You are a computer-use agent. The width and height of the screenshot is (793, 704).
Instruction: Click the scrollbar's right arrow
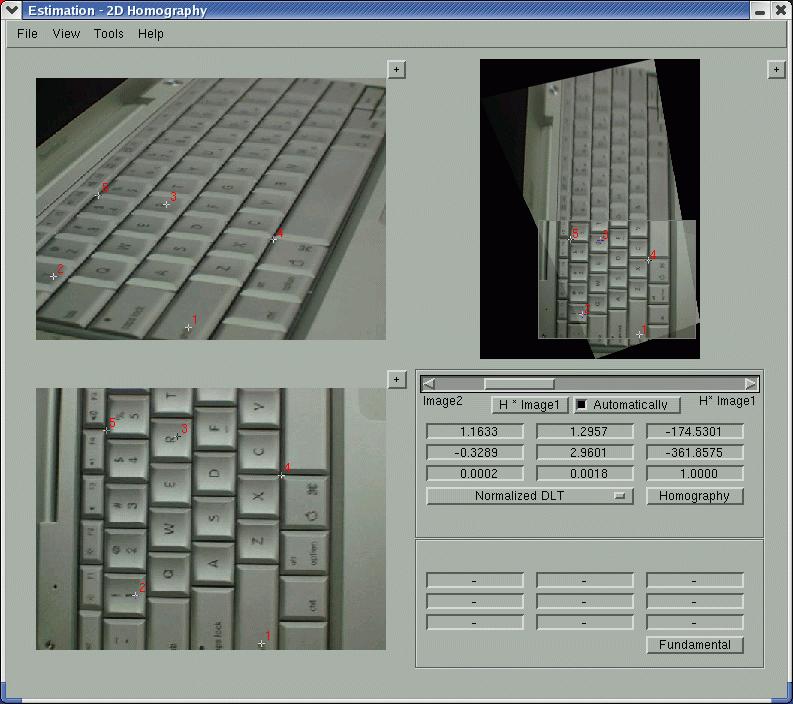(x=751, y=384)
